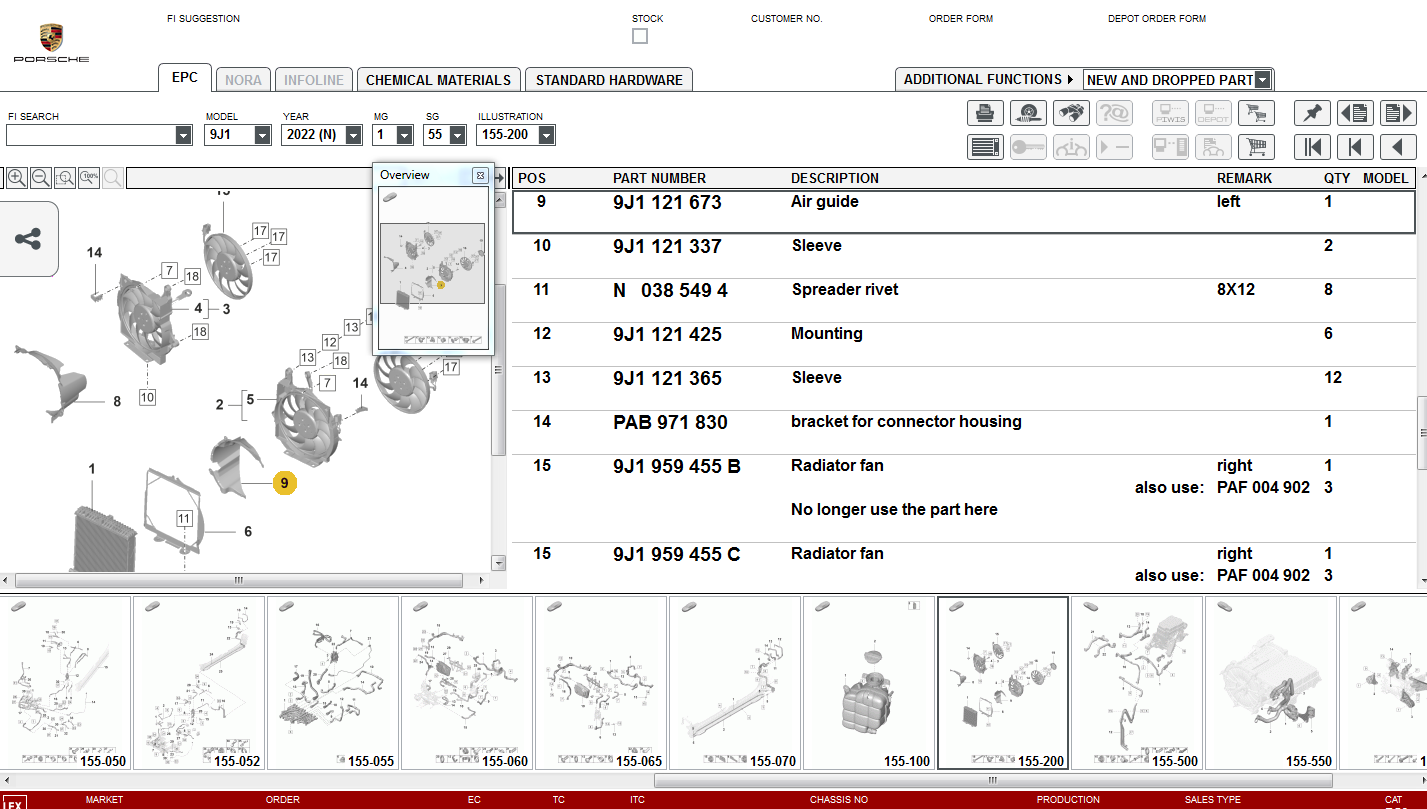Click the previous page arrow icon
The image size is (1427, 809).
[1398, 146]
